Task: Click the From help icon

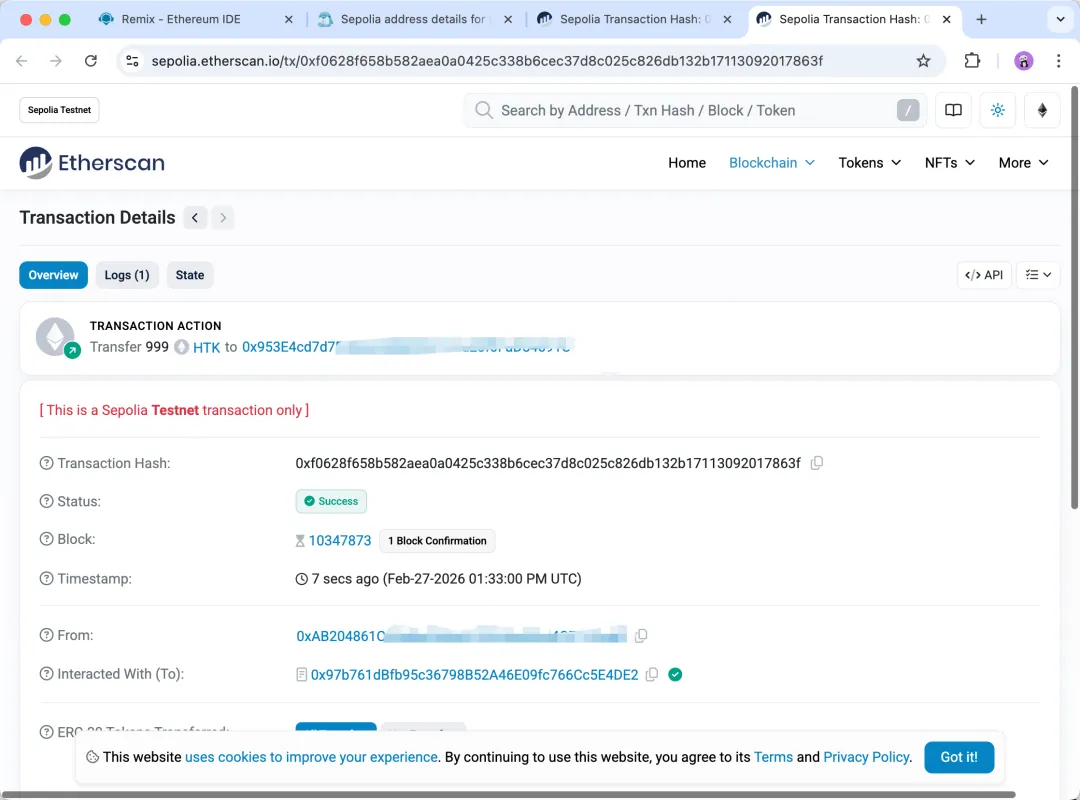Action: (46, 635)
